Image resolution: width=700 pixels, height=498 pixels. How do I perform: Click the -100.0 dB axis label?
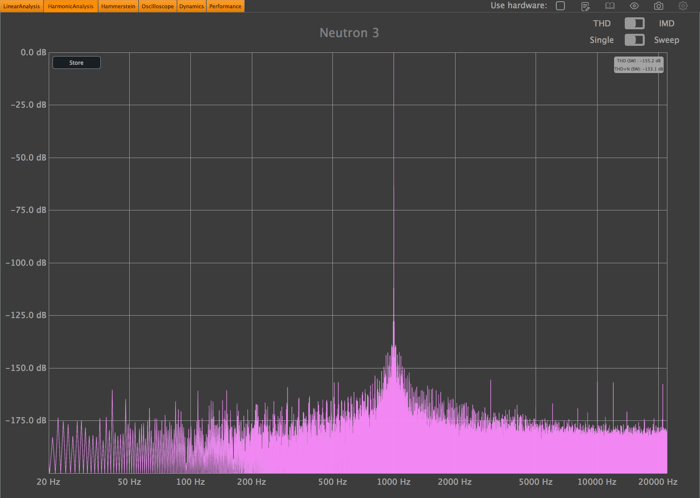click(26, 263)
